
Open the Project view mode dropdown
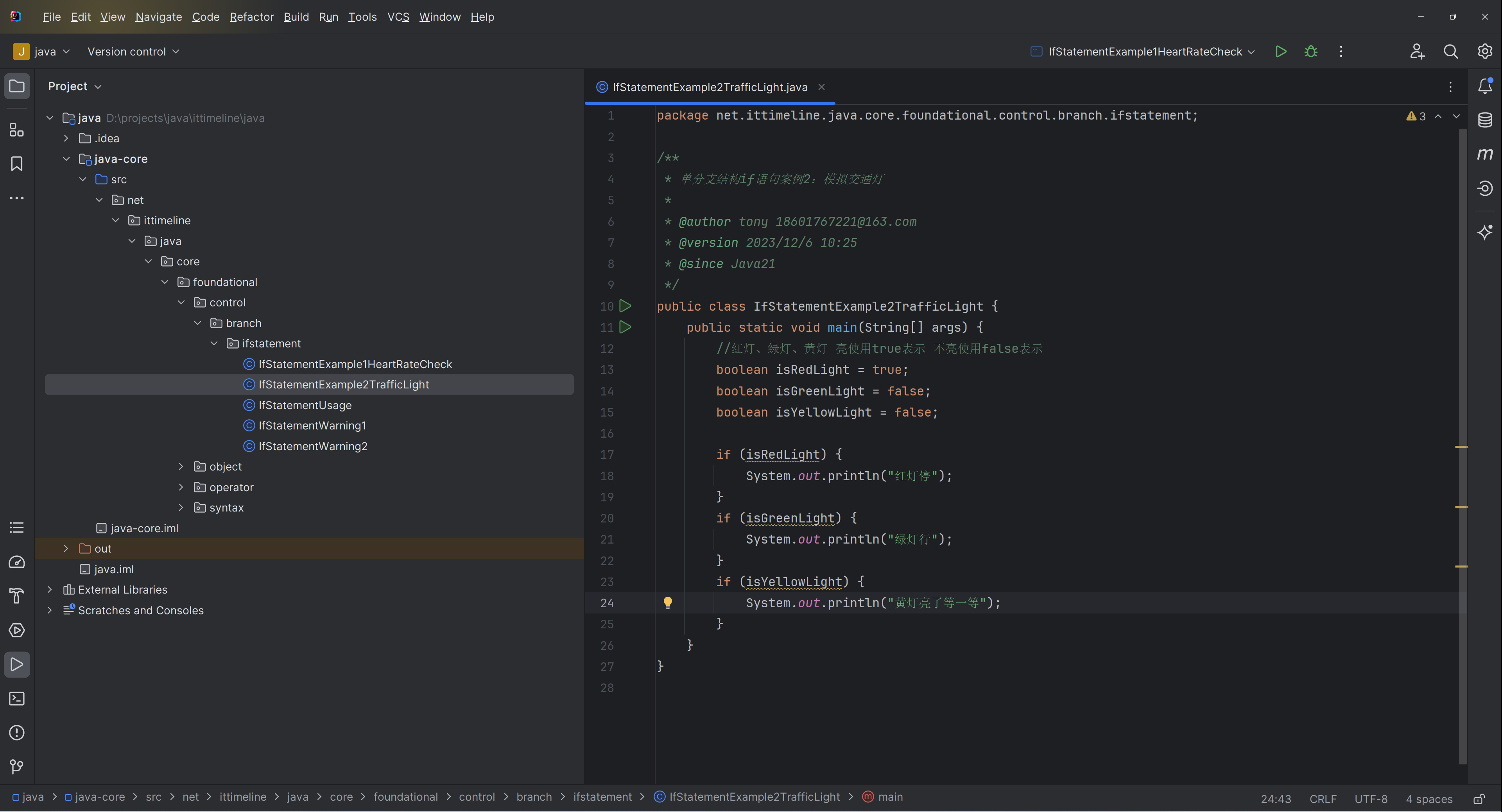[75, 86]
